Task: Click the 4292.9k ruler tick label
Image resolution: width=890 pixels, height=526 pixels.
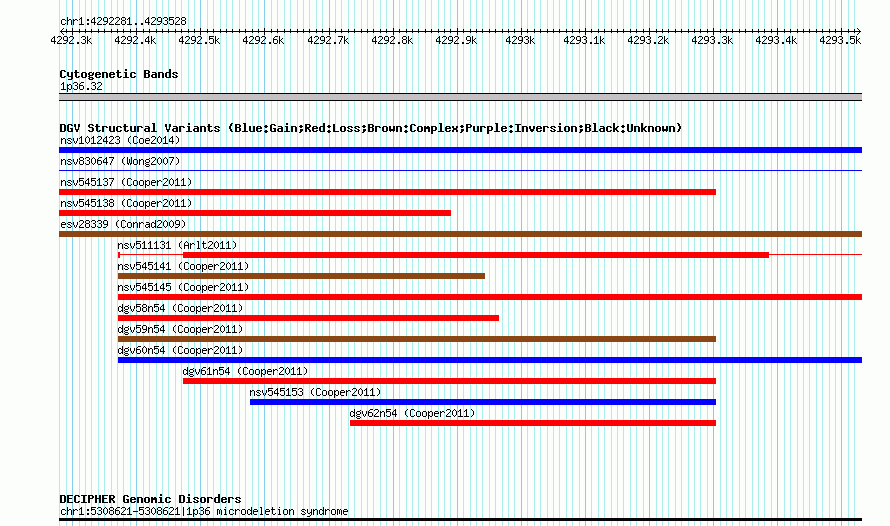Action: coord(456,40)
